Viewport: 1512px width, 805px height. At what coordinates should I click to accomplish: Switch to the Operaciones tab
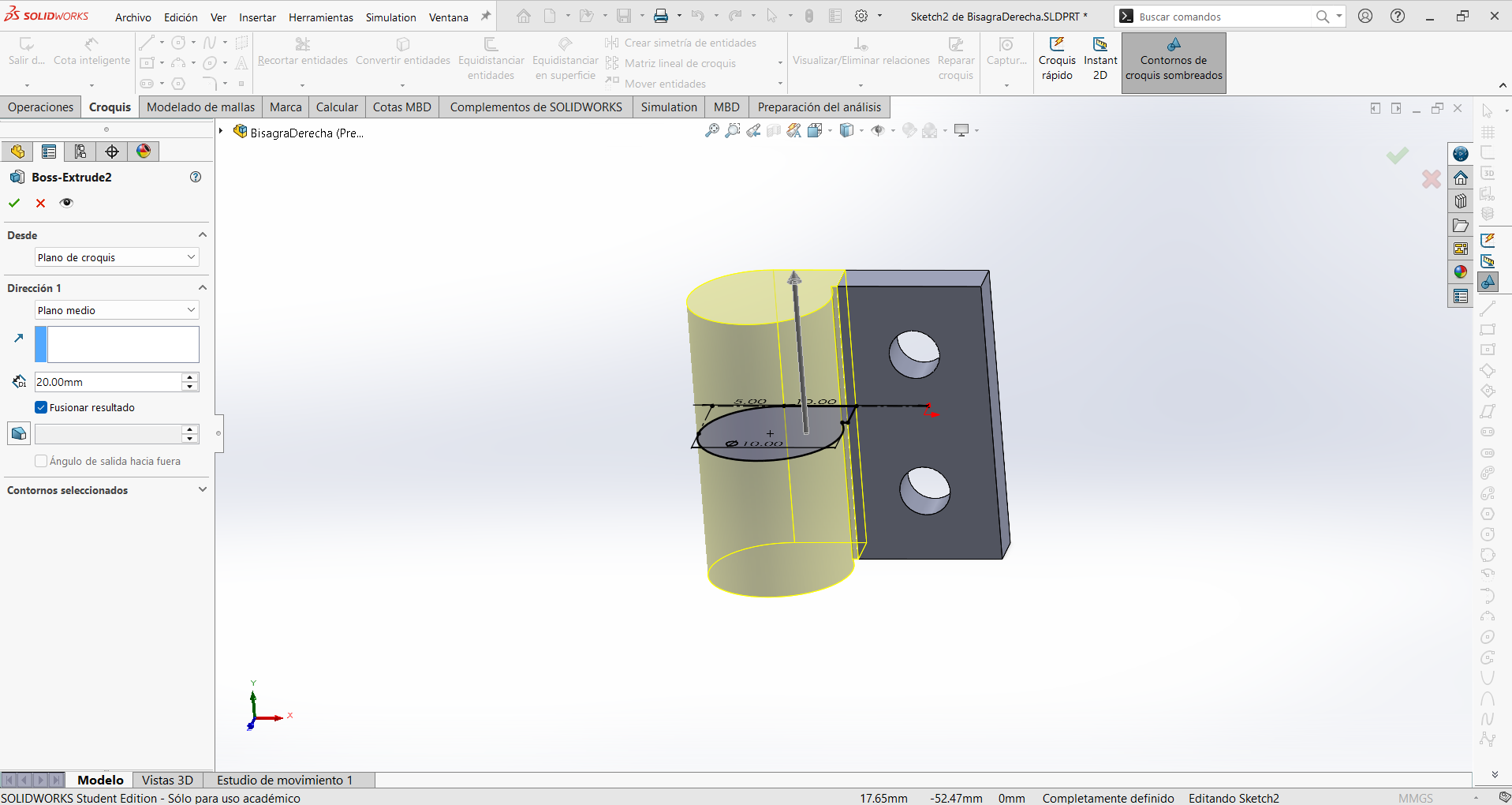(41, 107)
